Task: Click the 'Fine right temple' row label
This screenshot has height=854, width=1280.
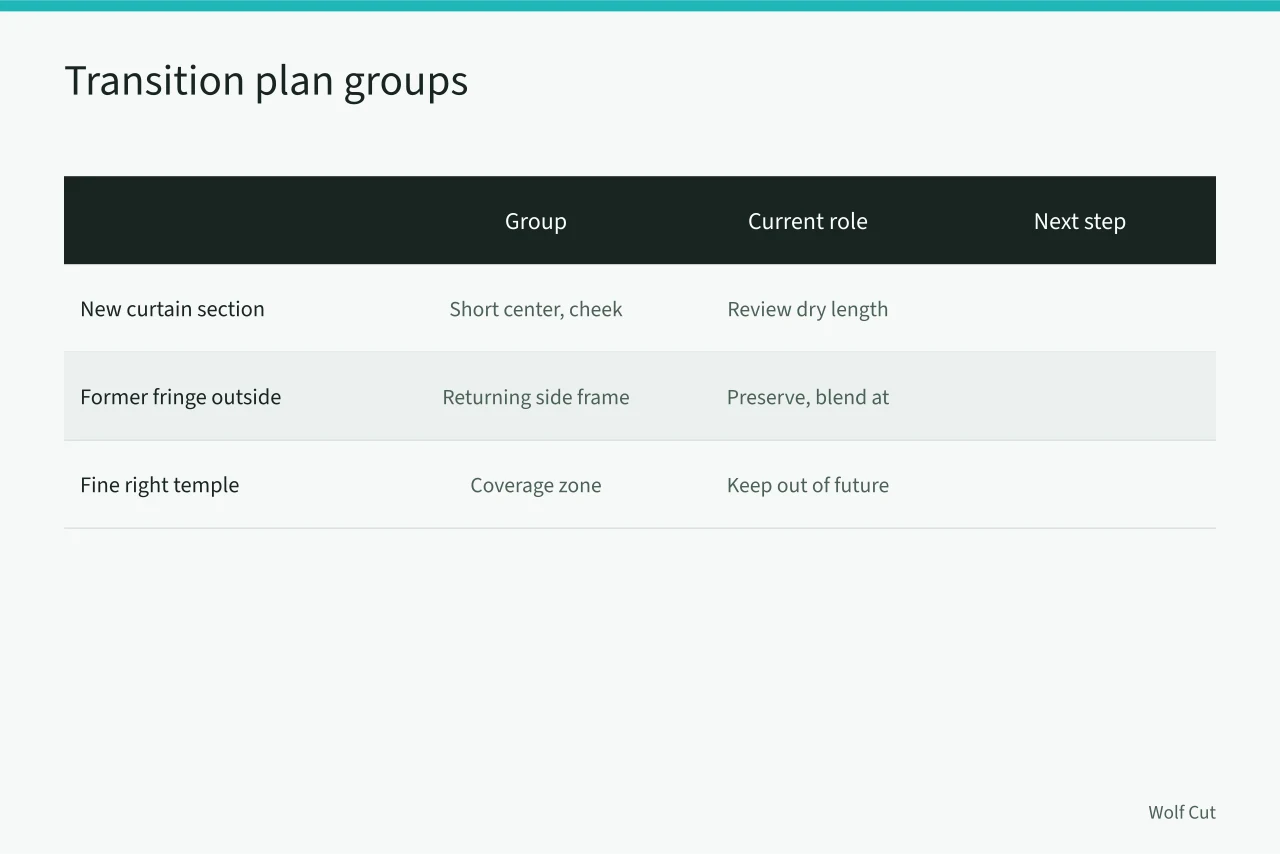Action: click(x=160, y=485)
